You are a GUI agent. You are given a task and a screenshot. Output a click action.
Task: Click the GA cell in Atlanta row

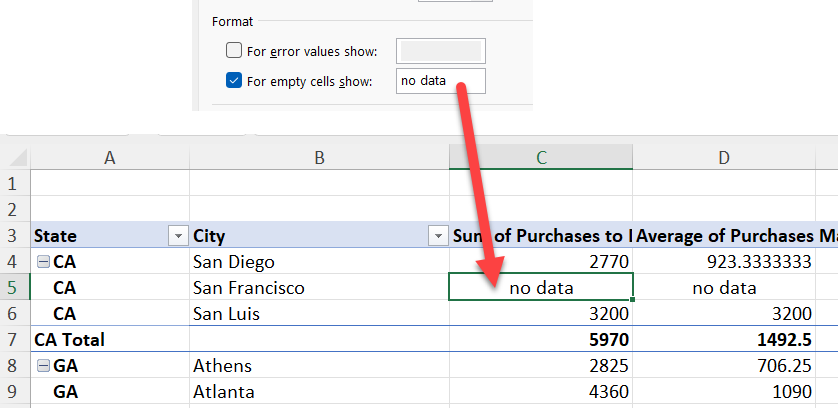pos(110,391)
